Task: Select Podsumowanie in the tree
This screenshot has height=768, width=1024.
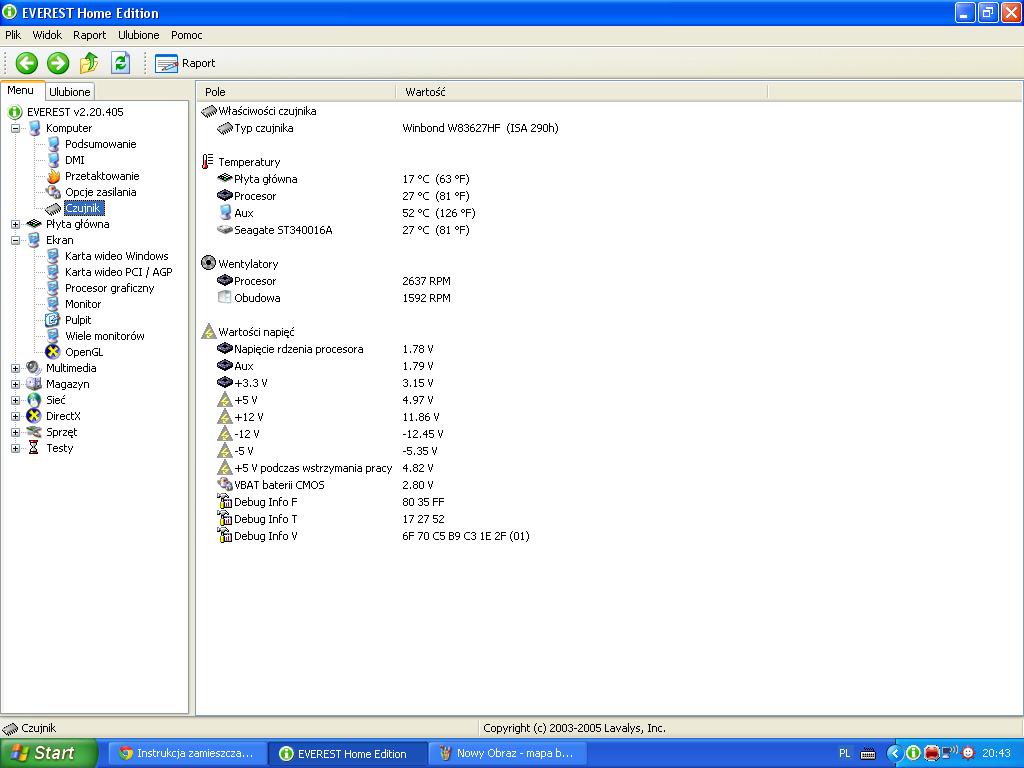Action: pyautogui.click(x=101, y=144)
